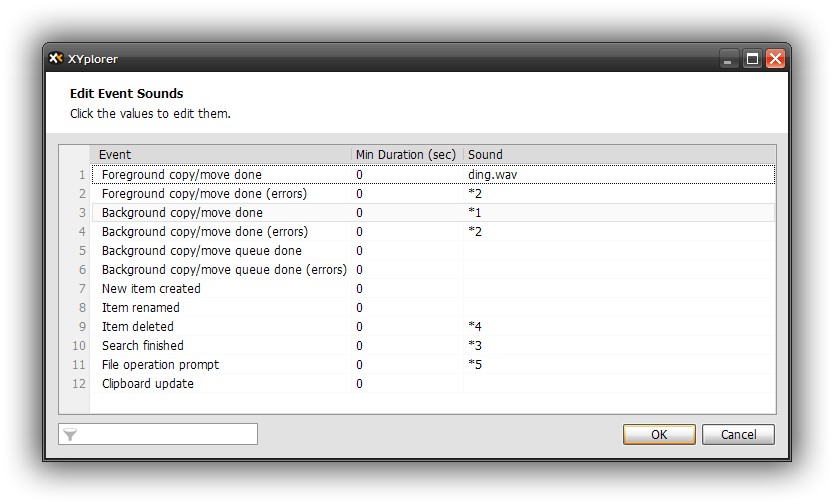Click the Min Duration (sec) column header

pos(406,155)
